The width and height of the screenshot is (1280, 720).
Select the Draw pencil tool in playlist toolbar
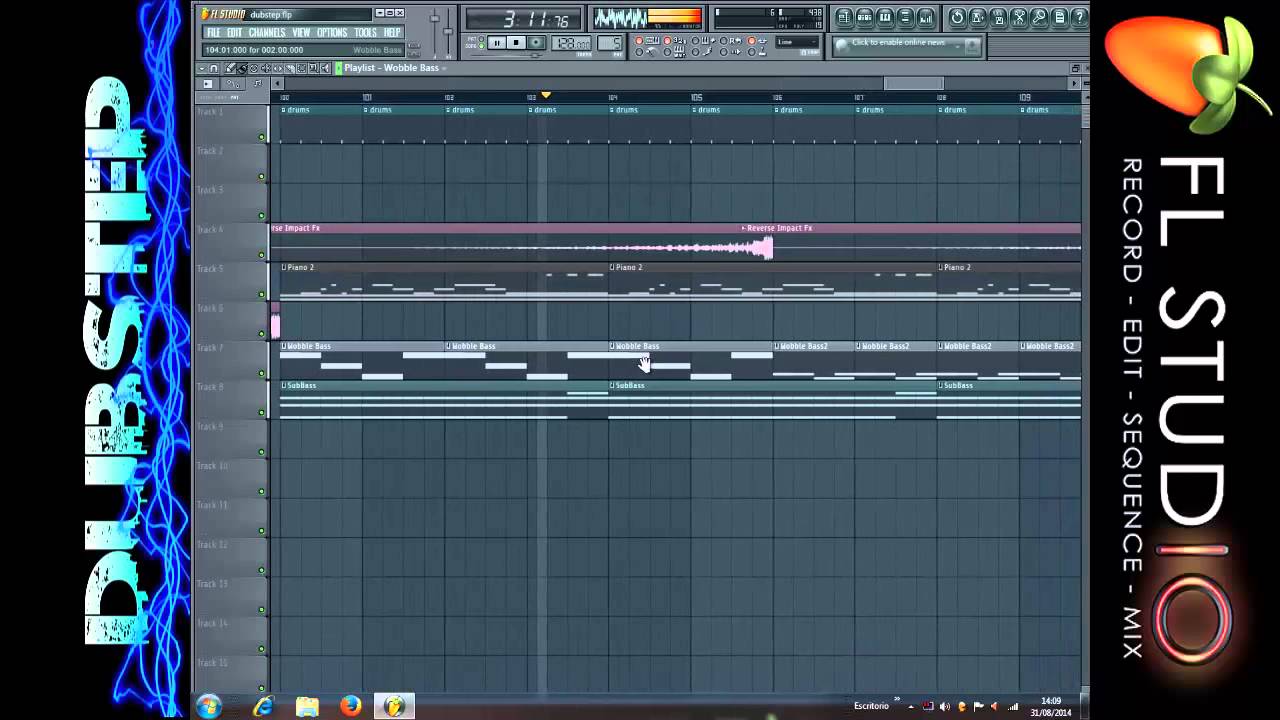tap(230, 68)
